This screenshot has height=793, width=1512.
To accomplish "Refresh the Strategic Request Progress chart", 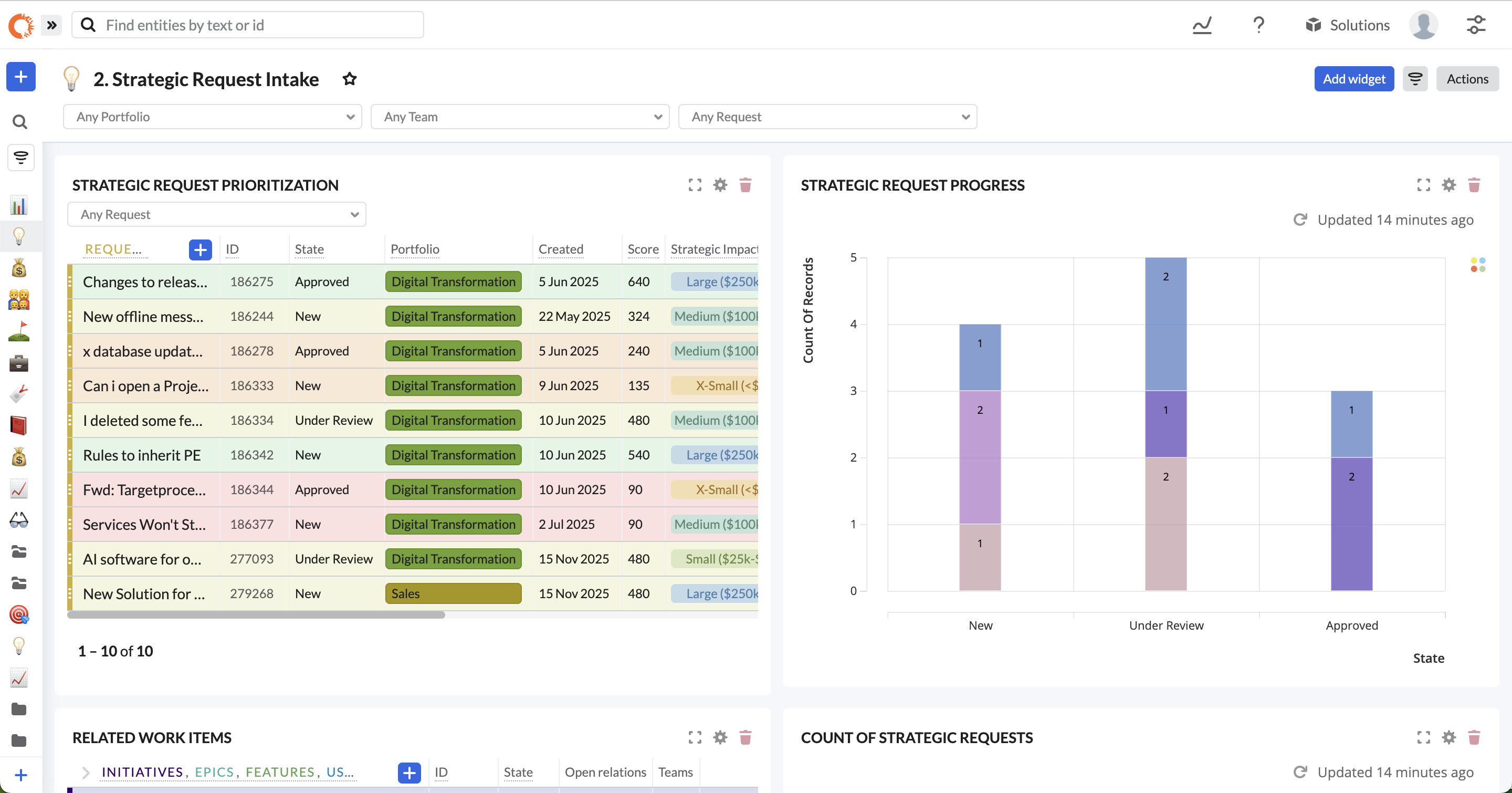I will click(1300, 220).
